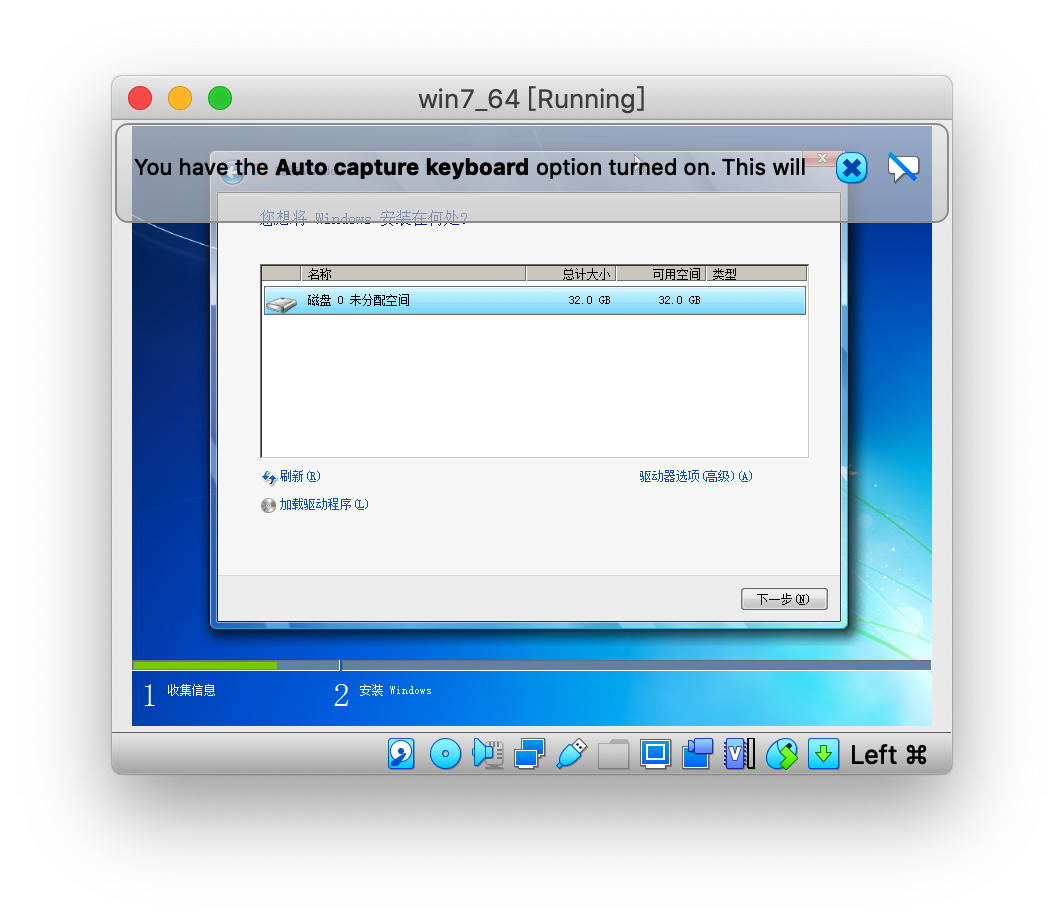Open the hard disk activity indicator
This screenshot has height=922, width=1064.
[401, 754]
